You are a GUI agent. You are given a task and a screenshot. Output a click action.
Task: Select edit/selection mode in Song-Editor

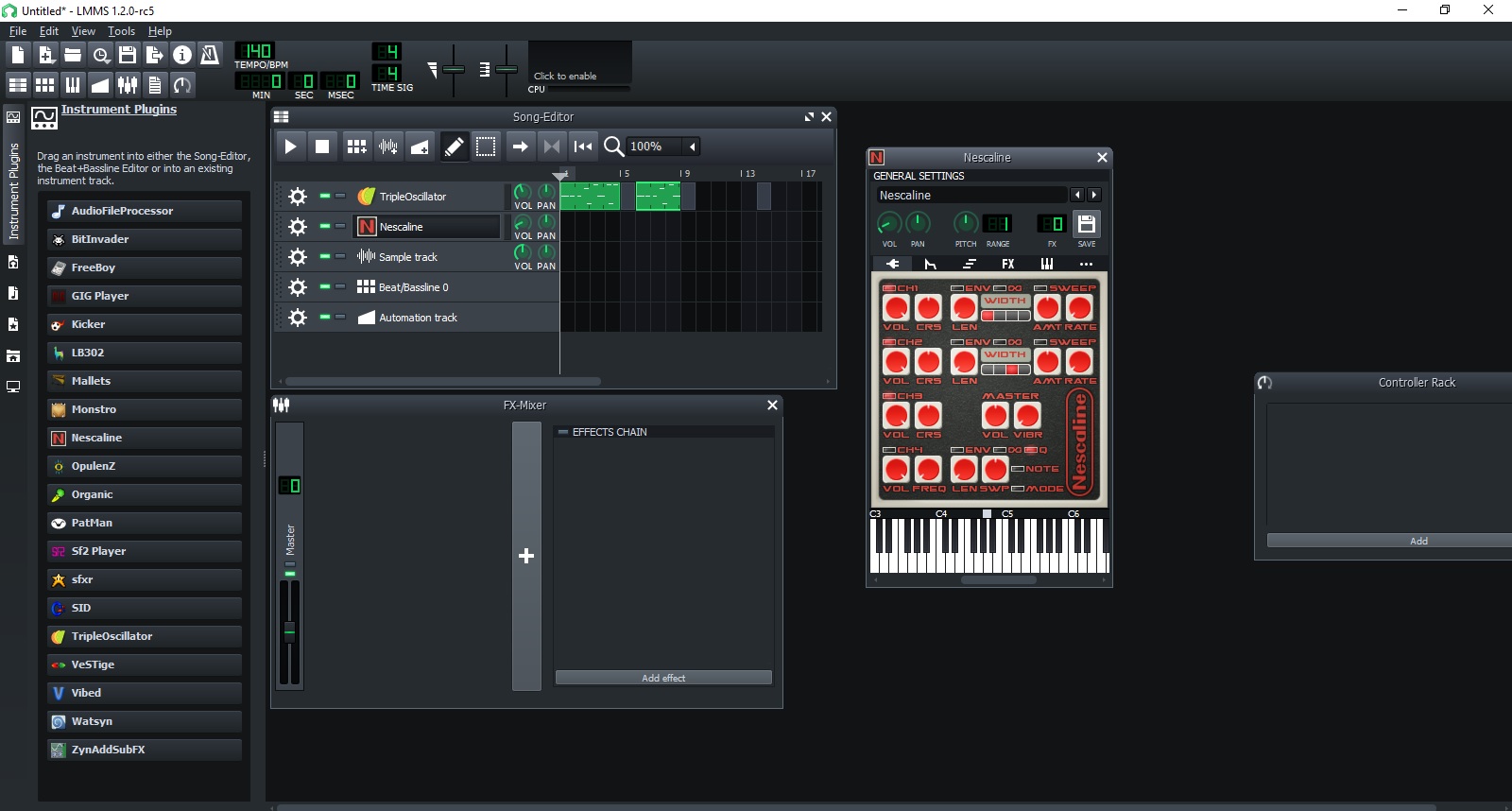[x=486, y=147]
